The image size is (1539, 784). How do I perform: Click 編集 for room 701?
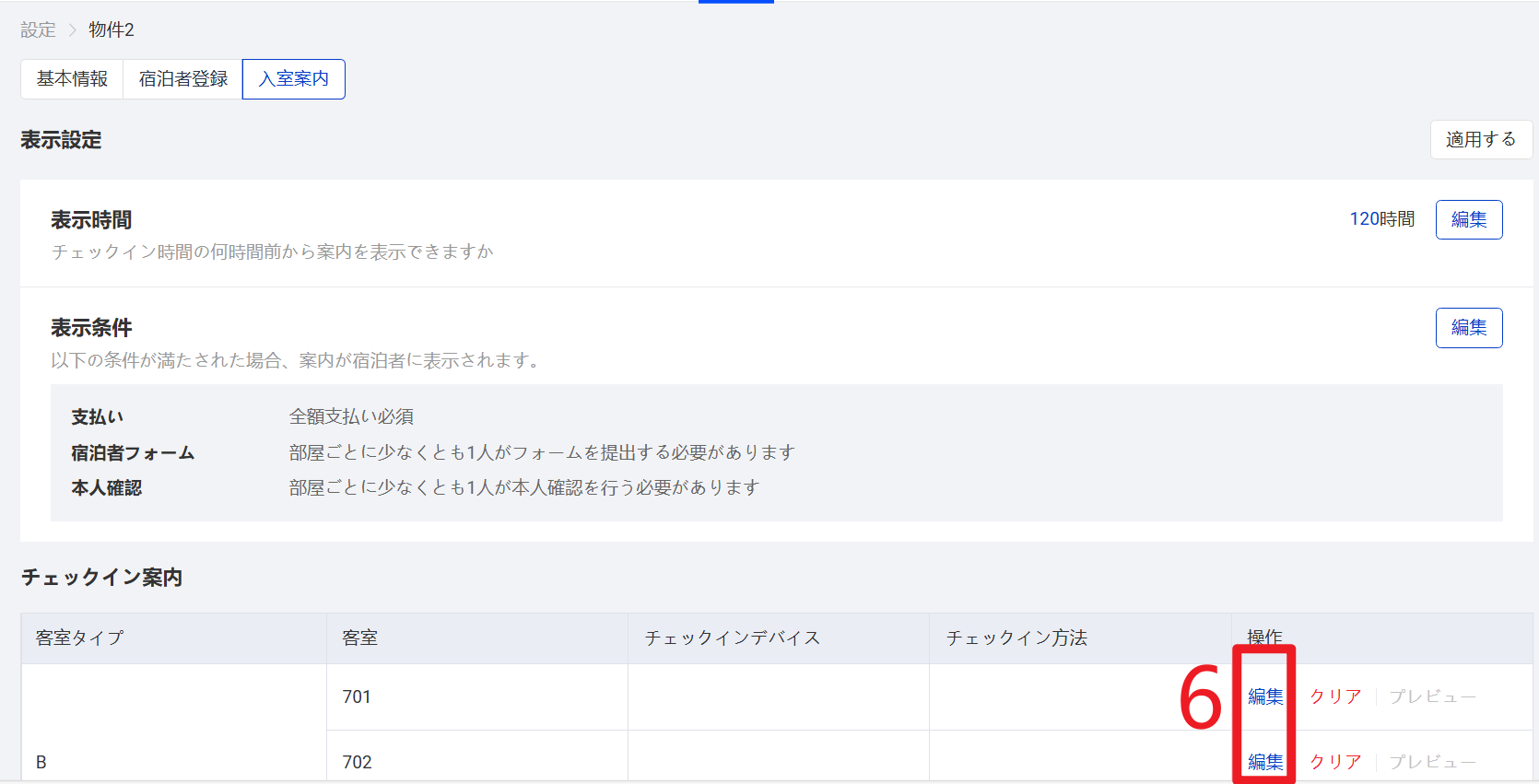[x=1265, y=697]
